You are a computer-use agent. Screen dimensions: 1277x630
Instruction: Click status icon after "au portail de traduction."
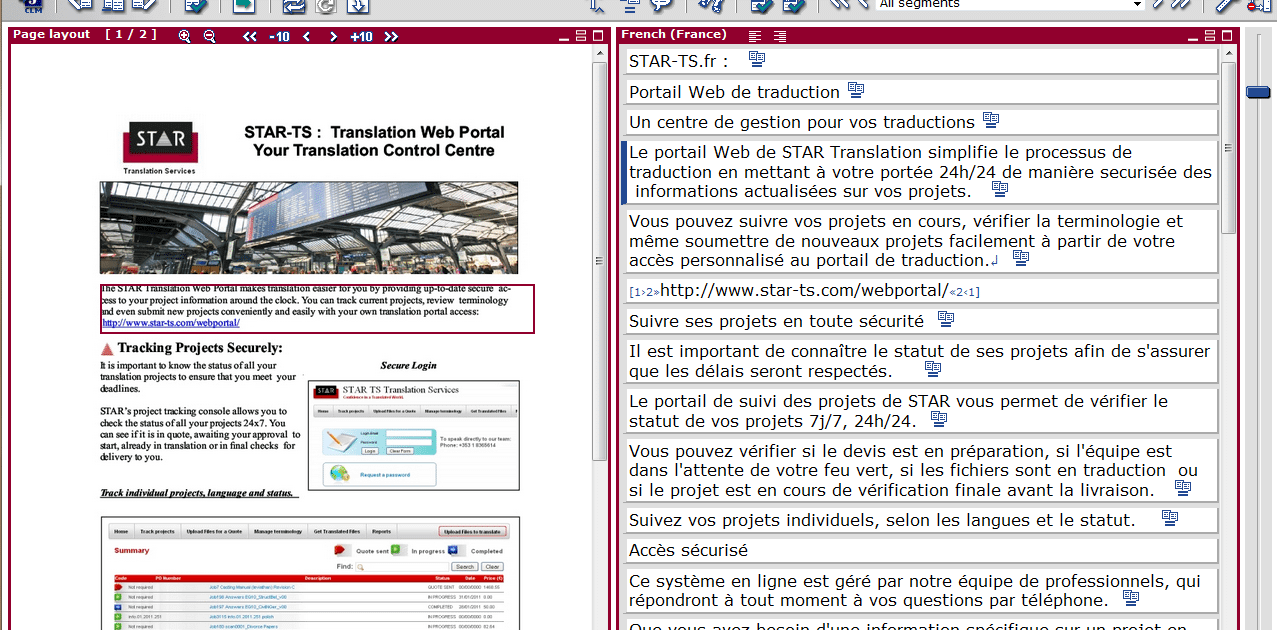[1021, 258]
